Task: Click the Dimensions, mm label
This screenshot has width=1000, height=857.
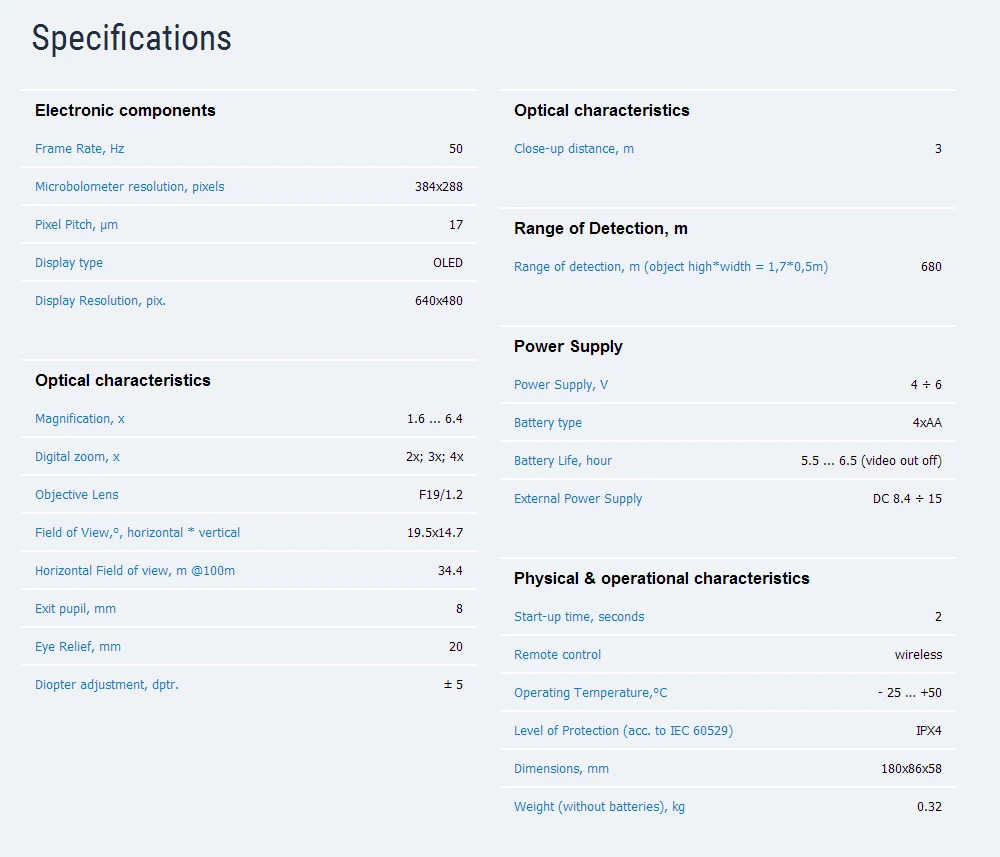Action: pyautogui.click(x=561, y=769)
